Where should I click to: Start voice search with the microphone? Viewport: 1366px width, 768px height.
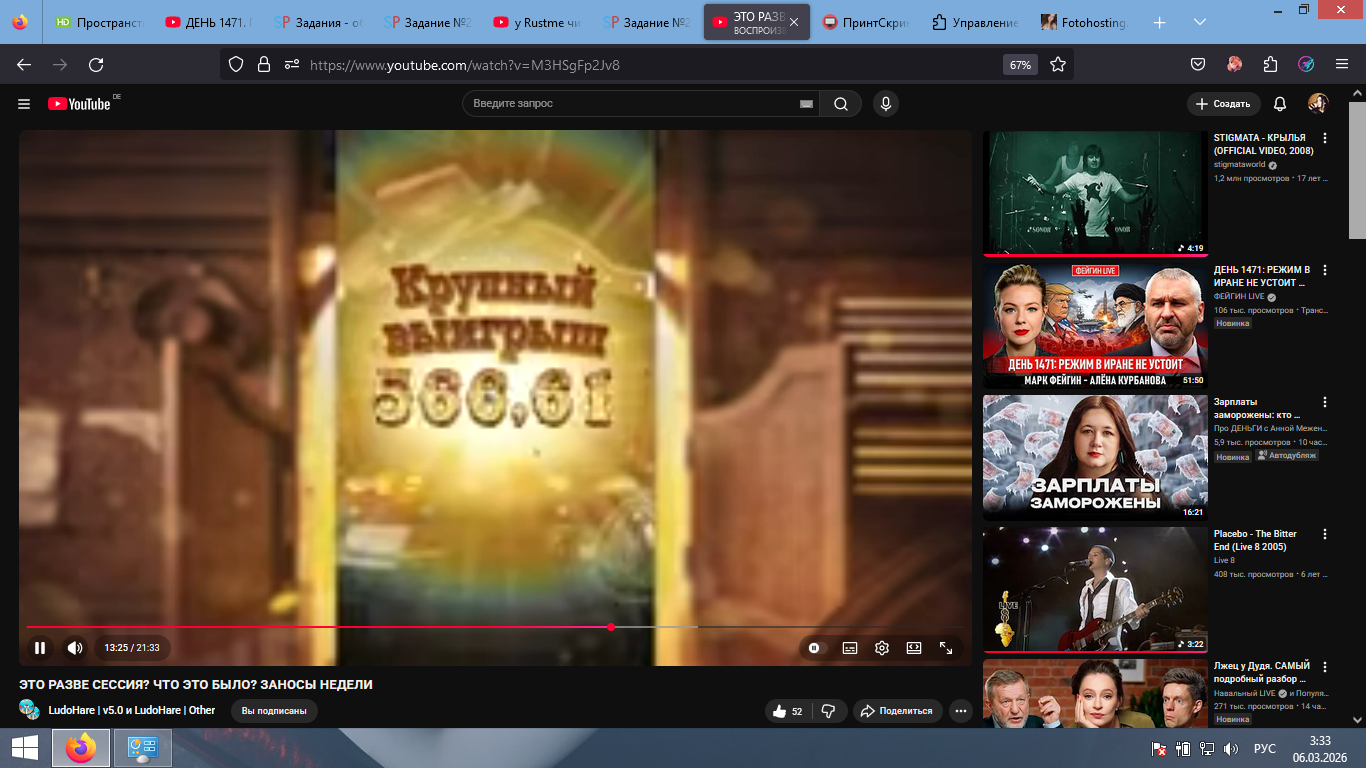click(x=885, y=104)
